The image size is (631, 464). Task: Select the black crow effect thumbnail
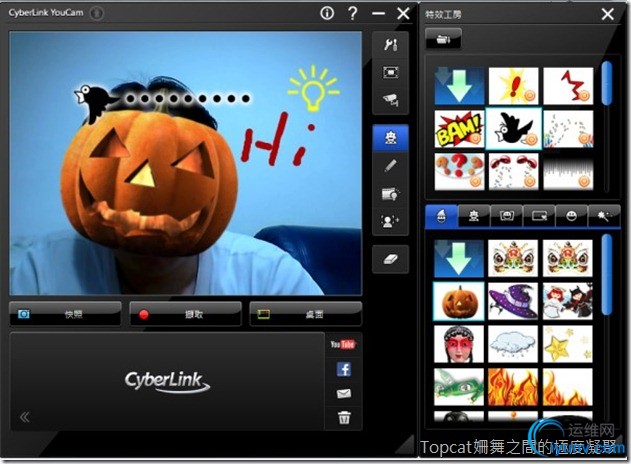513,129
